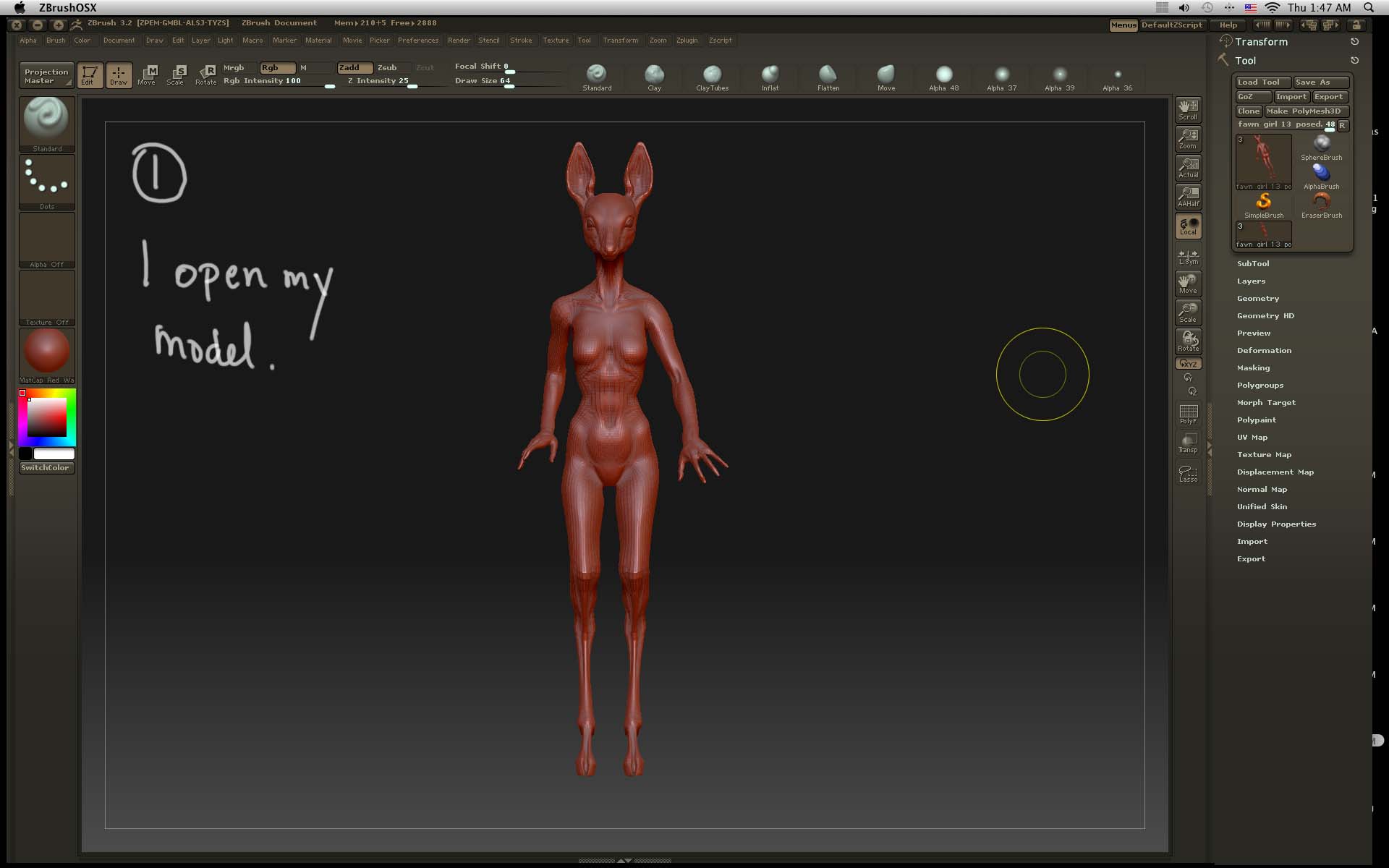
Task: Click the AAHalf zoom icon
Action: tap(1188, 196)
